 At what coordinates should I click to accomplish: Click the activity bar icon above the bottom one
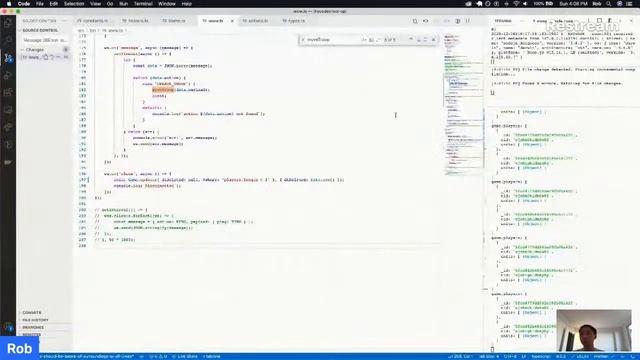(8, 145)
